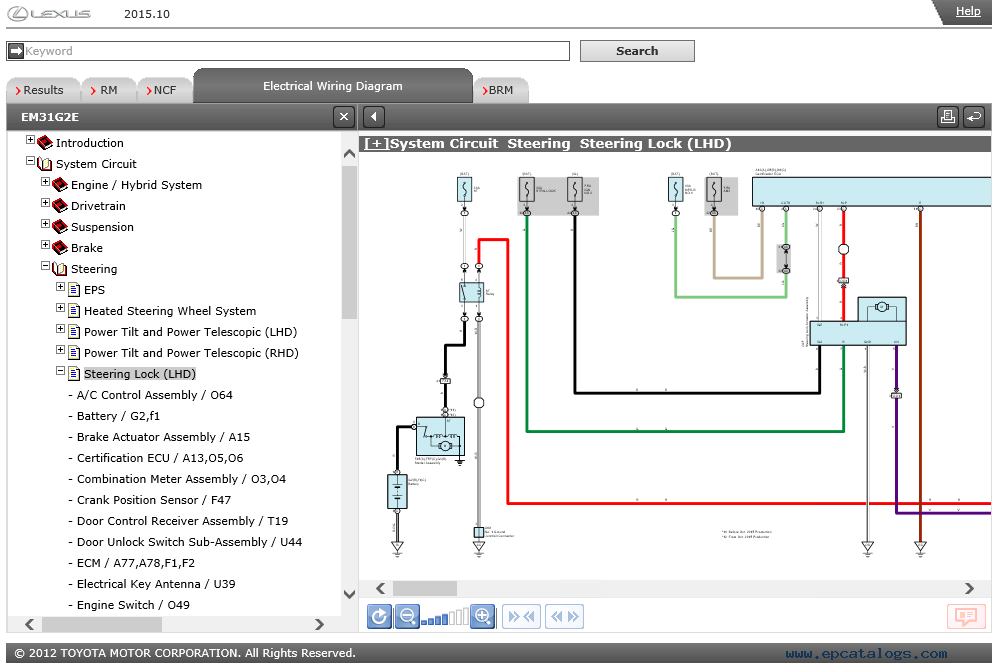Click the Brake red book icon

point(60,248)
